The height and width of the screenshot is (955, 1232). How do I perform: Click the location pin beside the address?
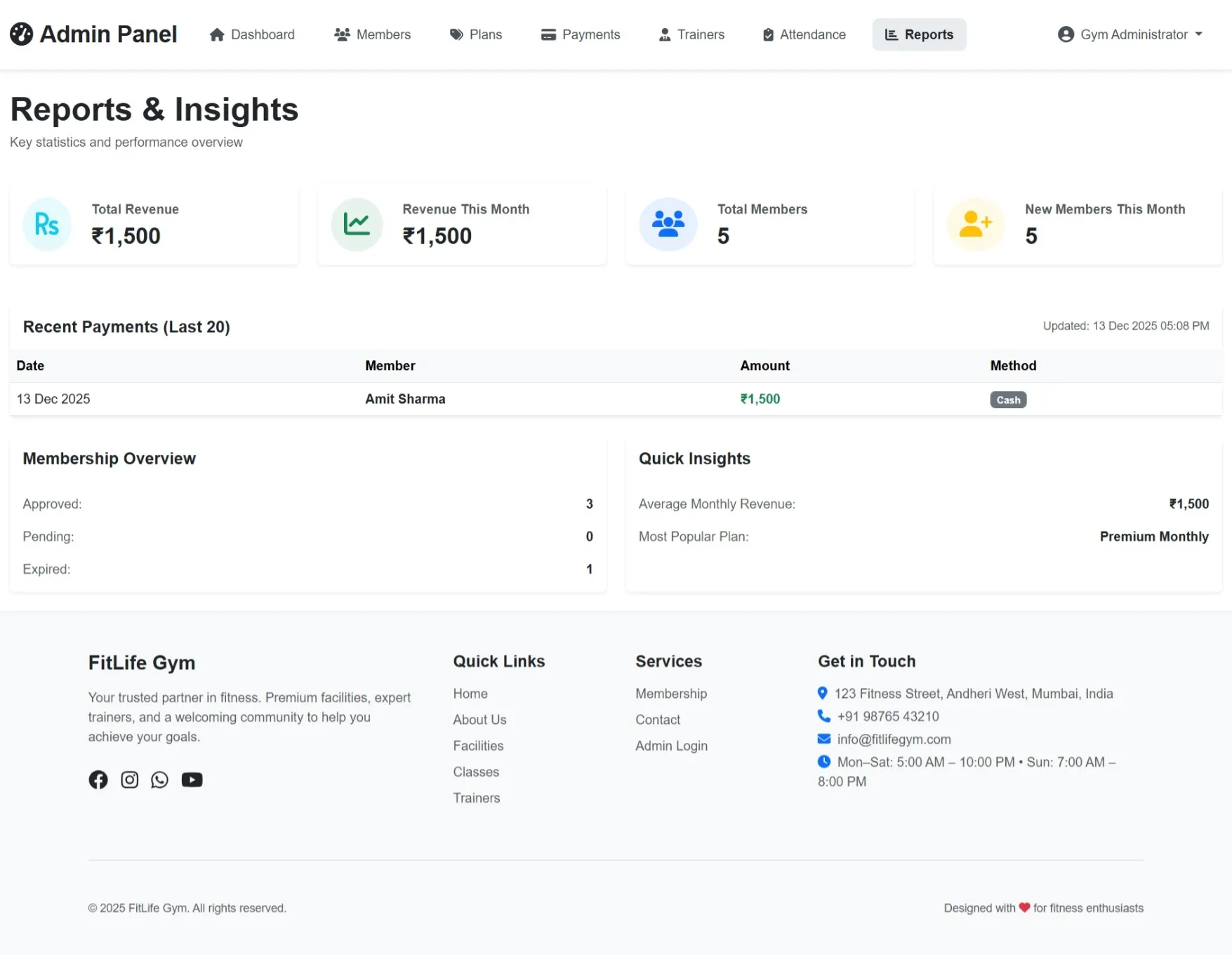(823, 693)
